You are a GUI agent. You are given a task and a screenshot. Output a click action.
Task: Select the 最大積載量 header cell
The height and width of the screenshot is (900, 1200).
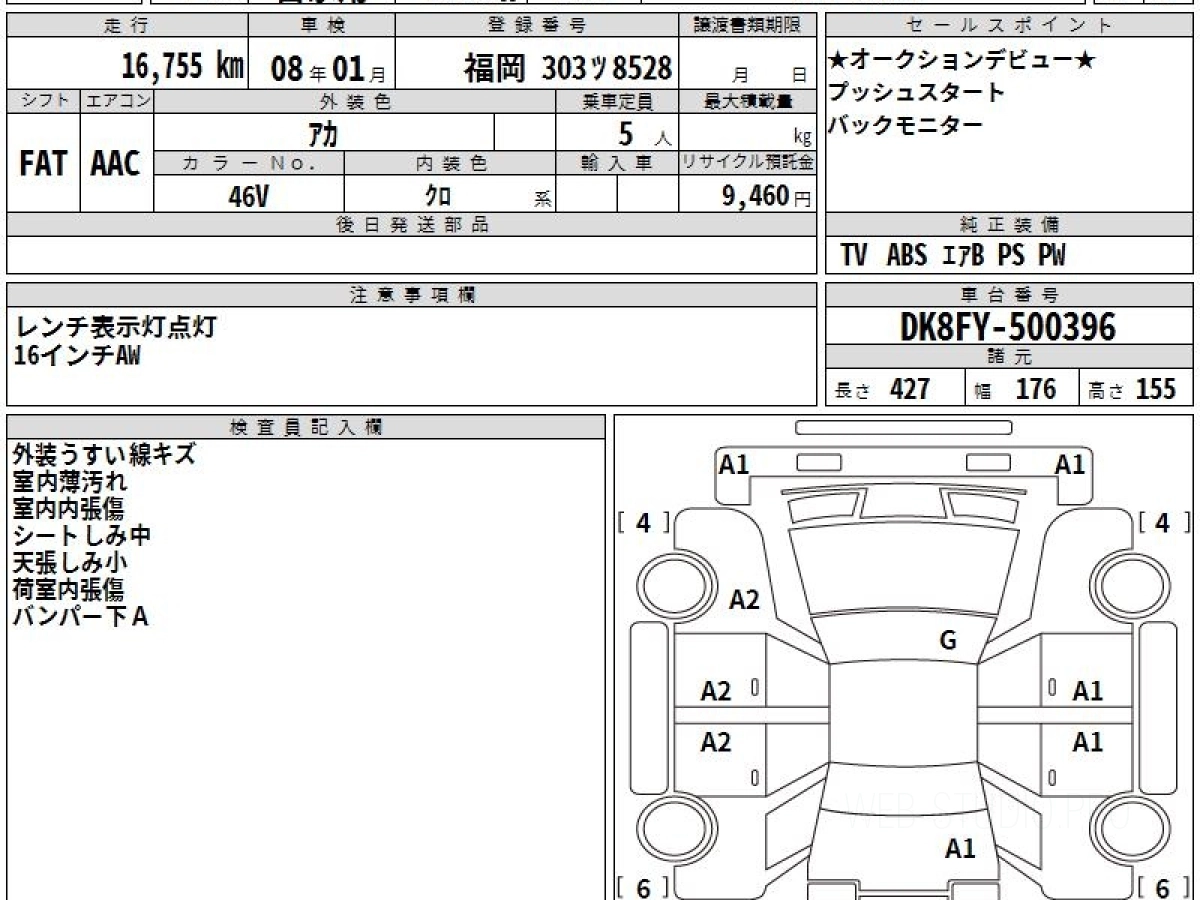click(748, 101)
